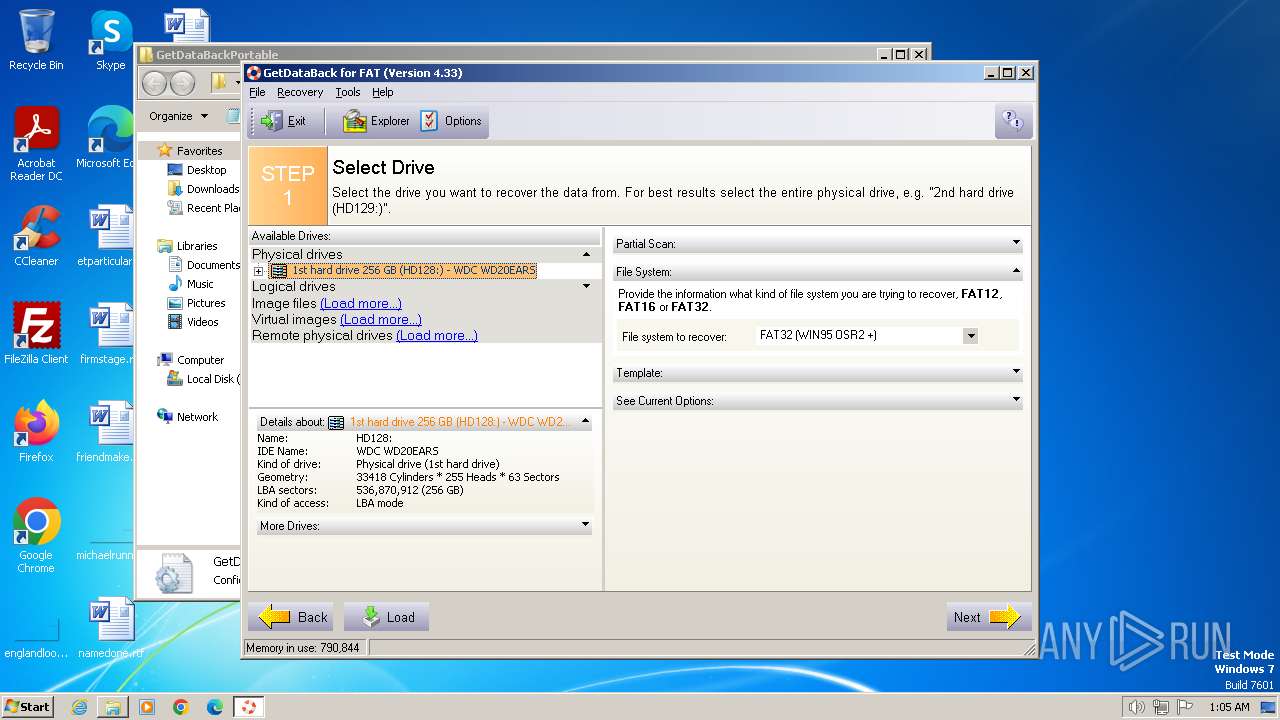Click Load more for Remote physical drives
1280x720 pixels.
pyautogui.click(x=437, y=335)
